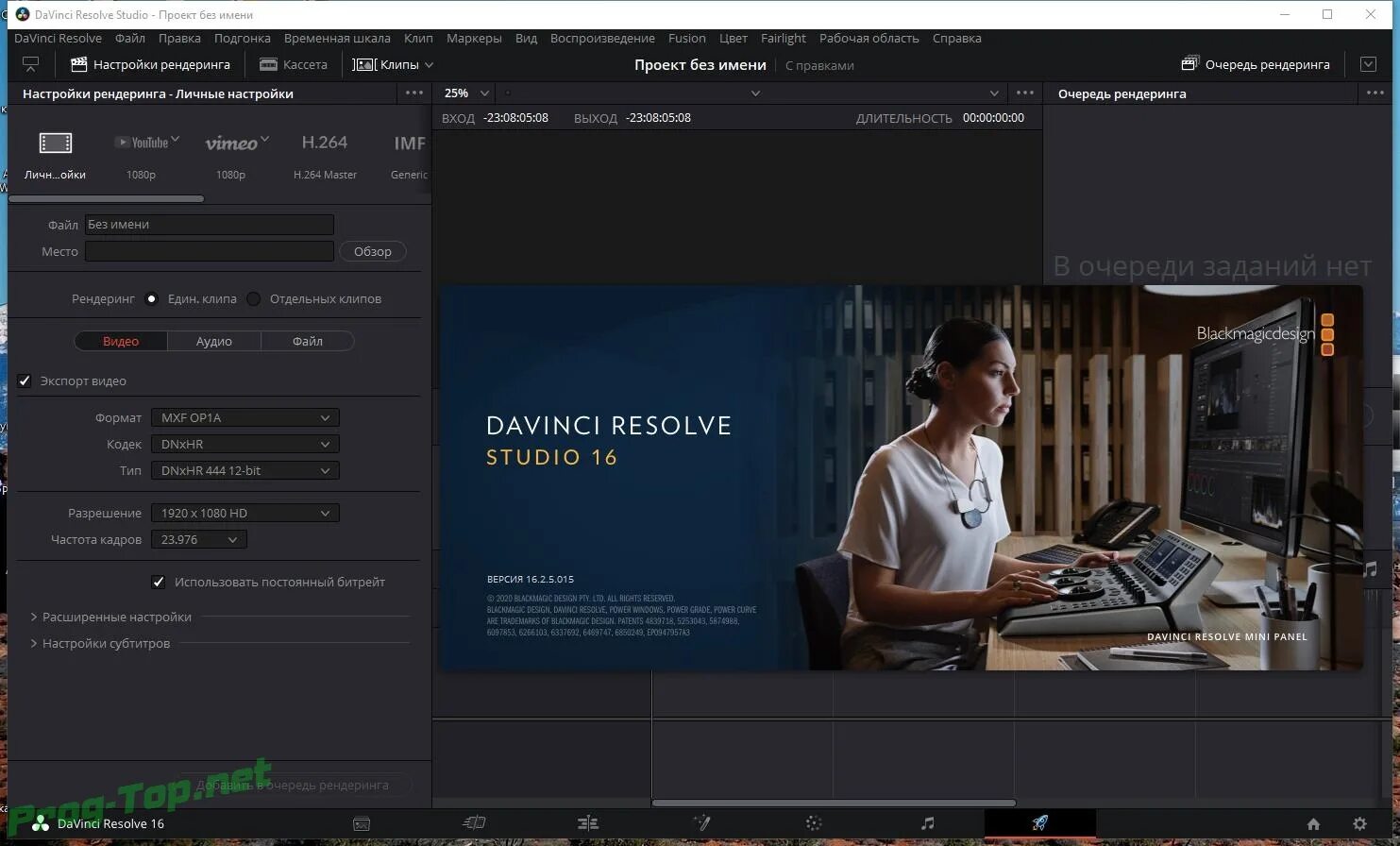
Task: Toggle the Экспорт видео checkbox
Action: tap(25, 381)
